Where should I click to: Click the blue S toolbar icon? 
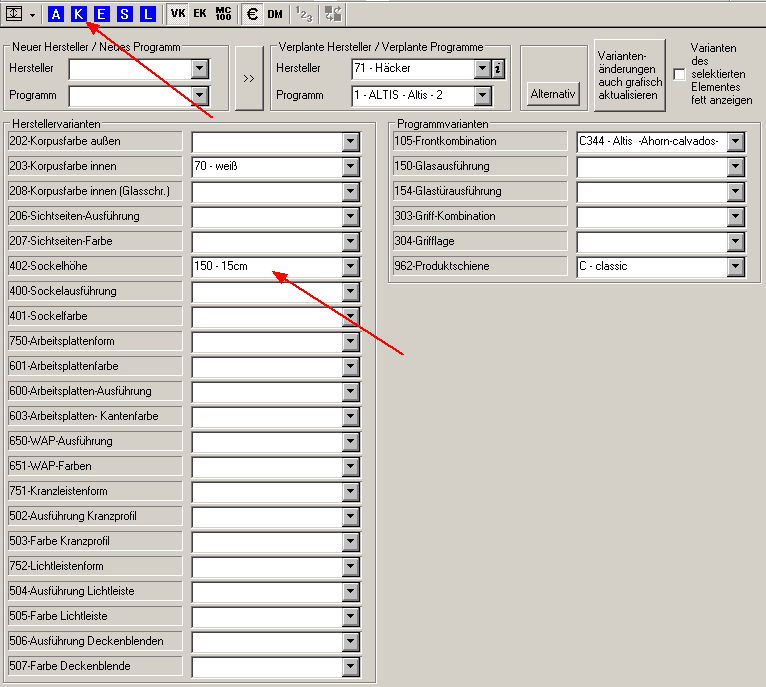click(x=125, y=13)
